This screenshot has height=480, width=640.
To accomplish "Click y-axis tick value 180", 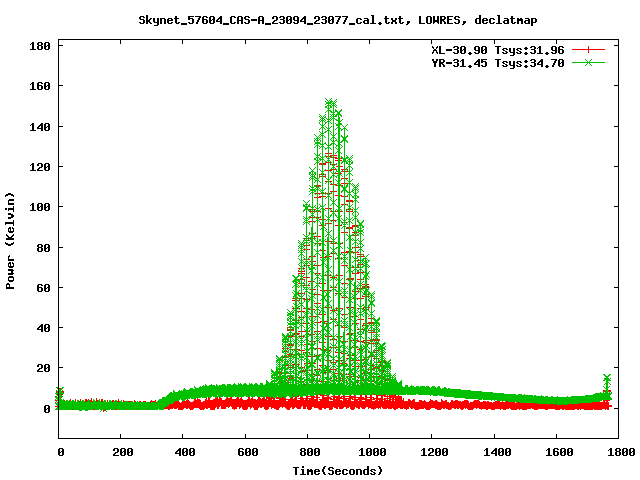I will coord(40,46).
